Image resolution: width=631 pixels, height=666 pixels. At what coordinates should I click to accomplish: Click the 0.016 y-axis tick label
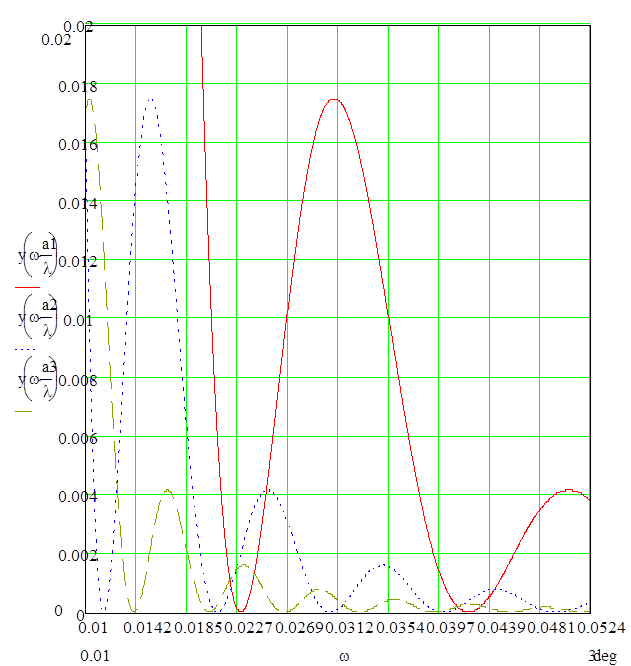click(78, 145)
